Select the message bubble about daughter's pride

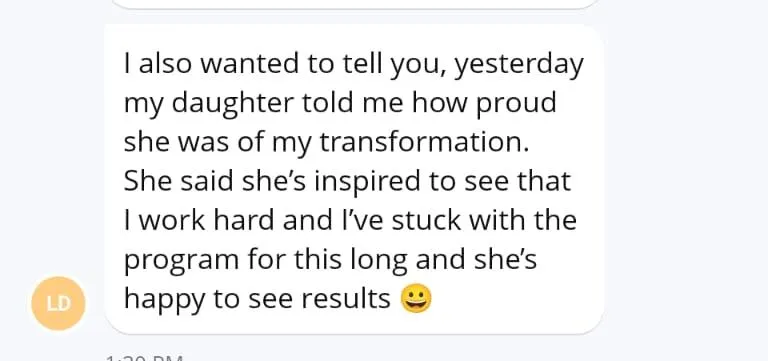point(354,179)
